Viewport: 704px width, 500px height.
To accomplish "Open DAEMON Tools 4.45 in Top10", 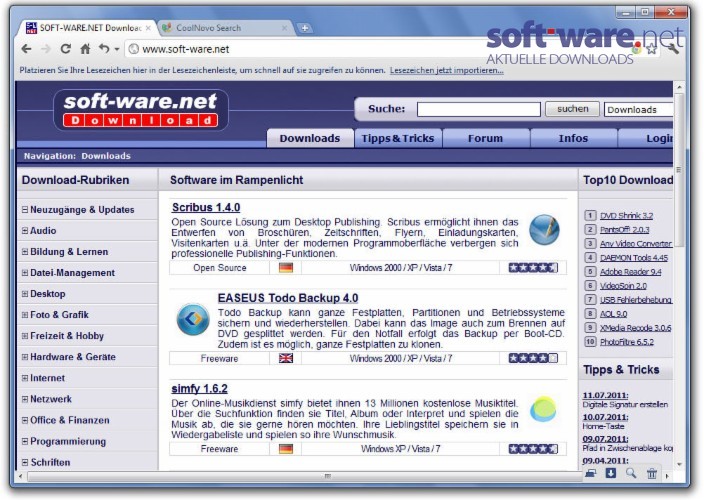I will (634, 258).
